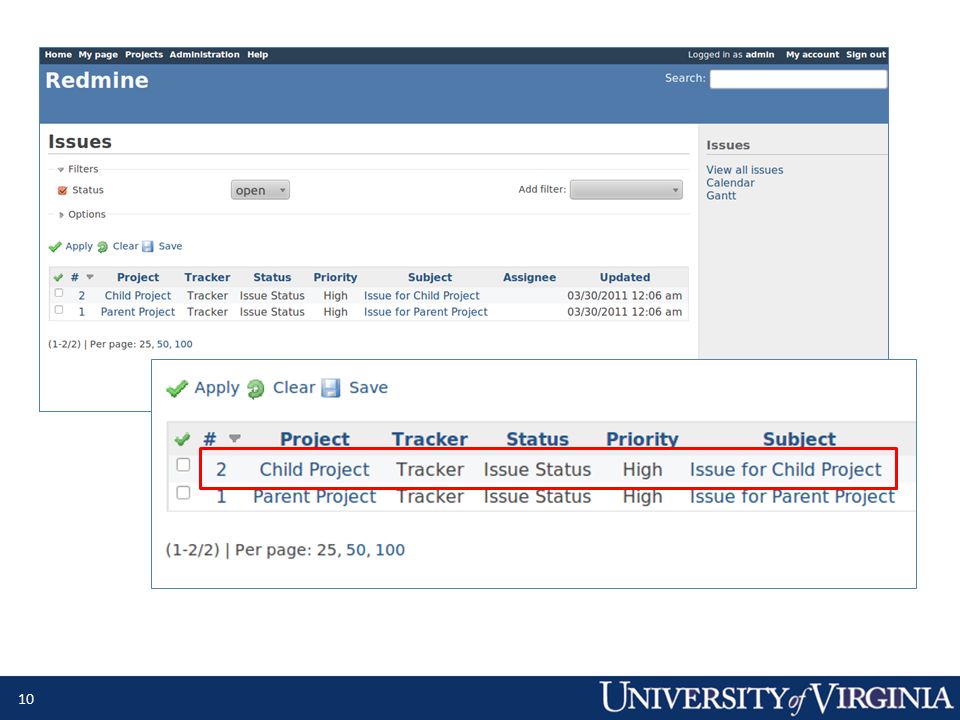Viewport: 960px width, 720px height.
Task: Click Project header in enlarged table
Action: click(315, 439)
